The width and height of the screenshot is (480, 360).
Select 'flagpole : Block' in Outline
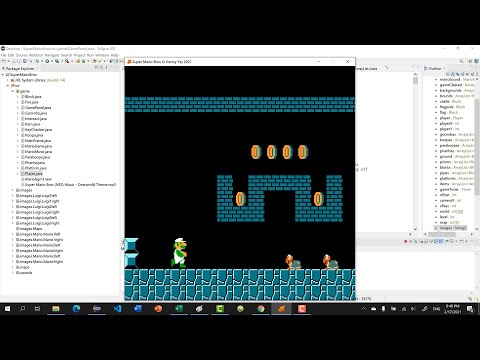[x=450, y=107]
